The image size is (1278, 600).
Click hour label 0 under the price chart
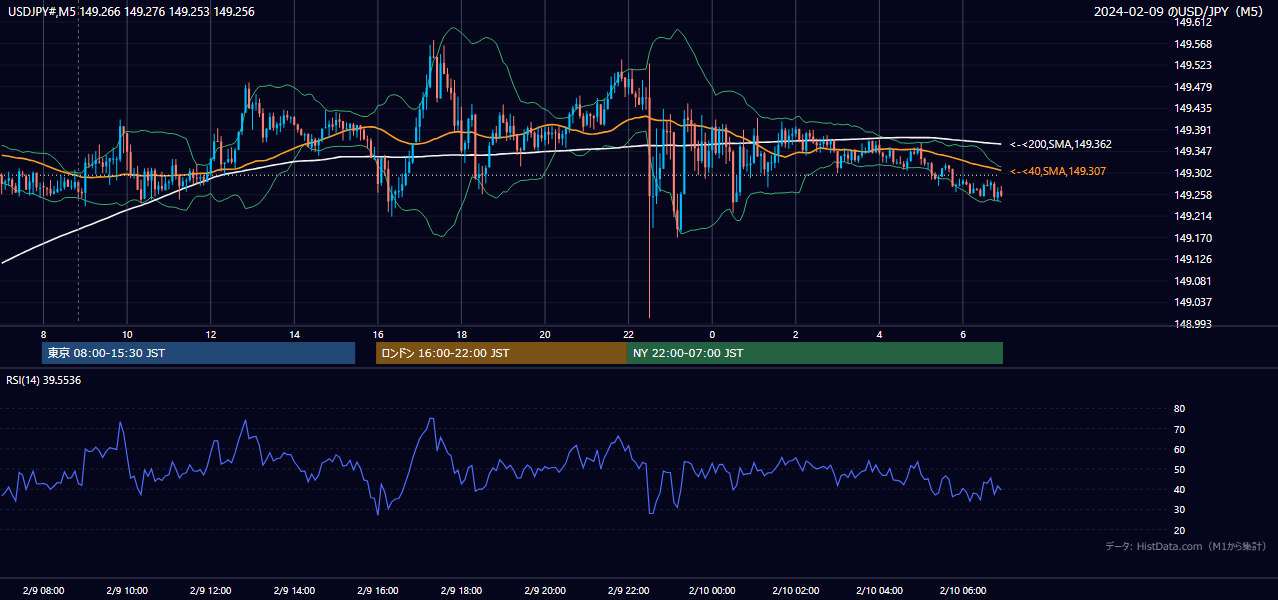(x=712, y=334)
